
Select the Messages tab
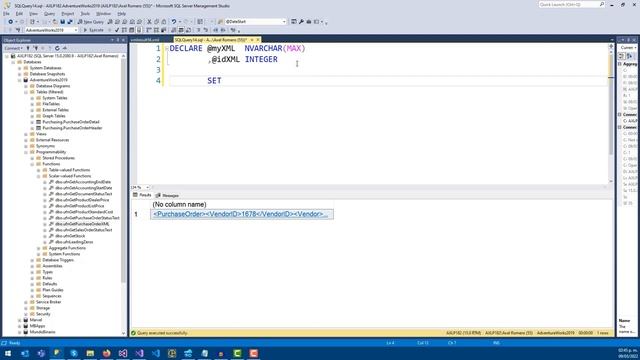(x=167, y=196)
